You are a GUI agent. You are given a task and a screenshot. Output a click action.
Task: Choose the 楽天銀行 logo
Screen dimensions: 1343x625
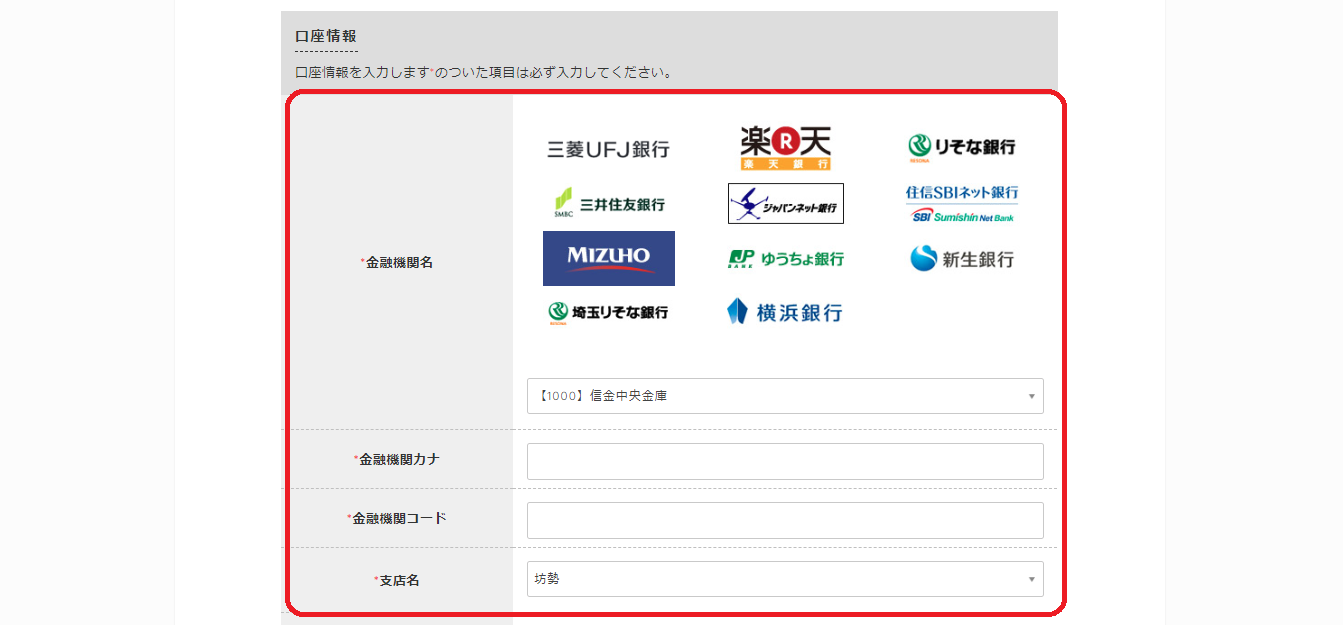coord(785,147)
